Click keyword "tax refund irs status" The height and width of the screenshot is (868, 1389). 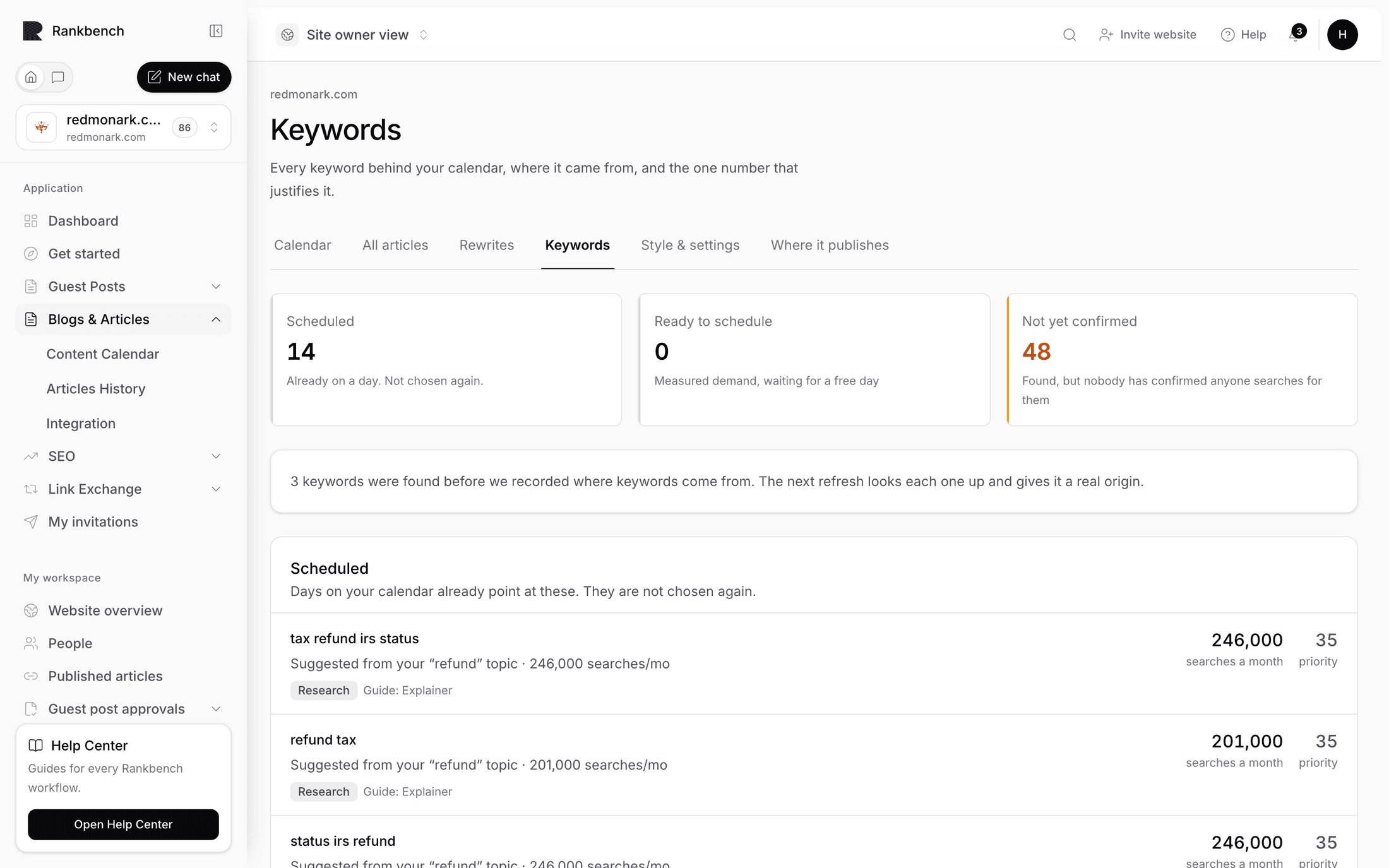[x=354, y=638]
